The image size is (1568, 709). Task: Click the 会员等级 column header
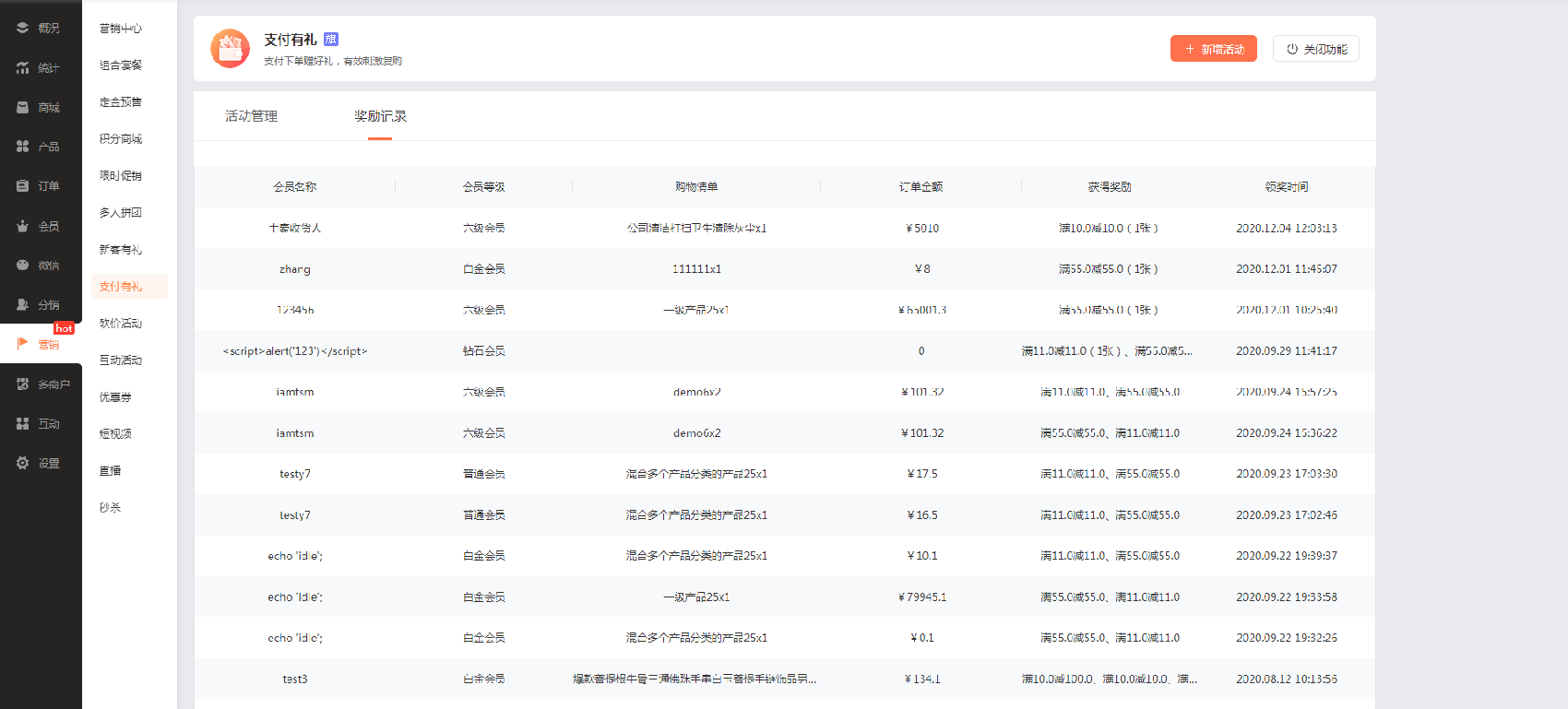tap(484, 187)
